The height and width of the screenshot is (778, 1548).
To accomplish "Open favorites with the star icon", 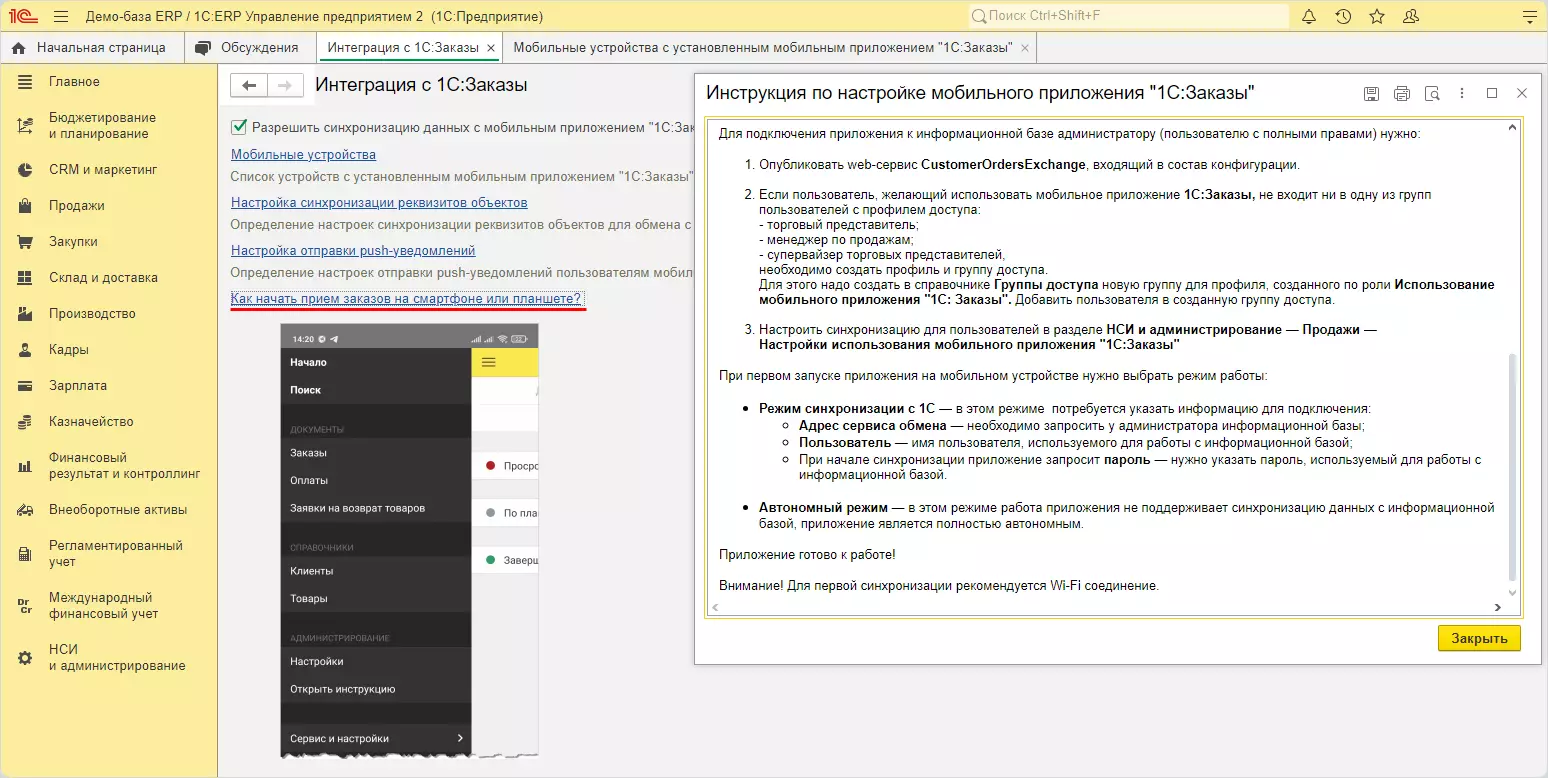I will tap(1377, 17).
